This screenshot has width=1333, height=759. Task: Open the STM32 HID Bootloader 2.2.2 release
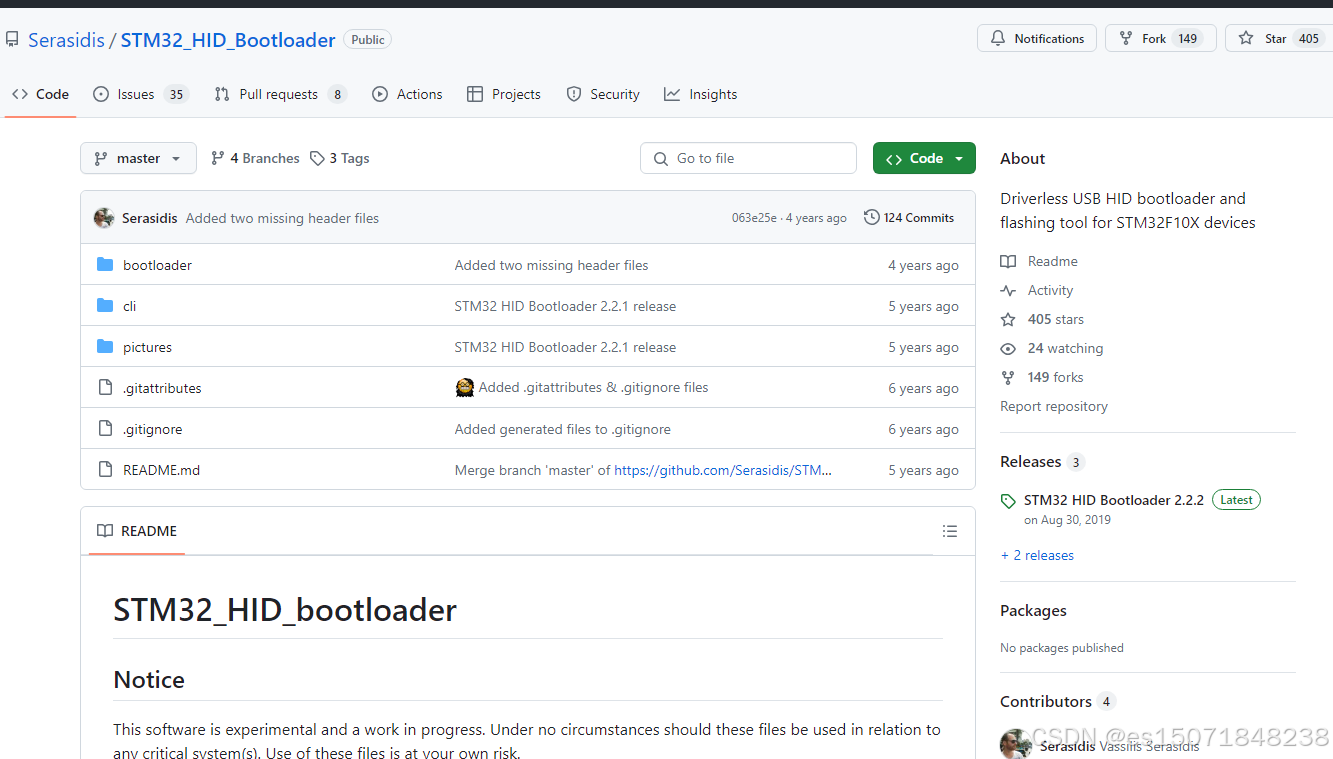pos(1113,500)
